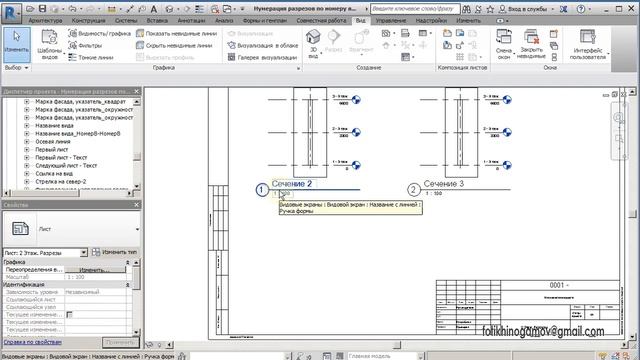Open the Надстройки tab
Viewport: 640px width, 360px height.
431,20
